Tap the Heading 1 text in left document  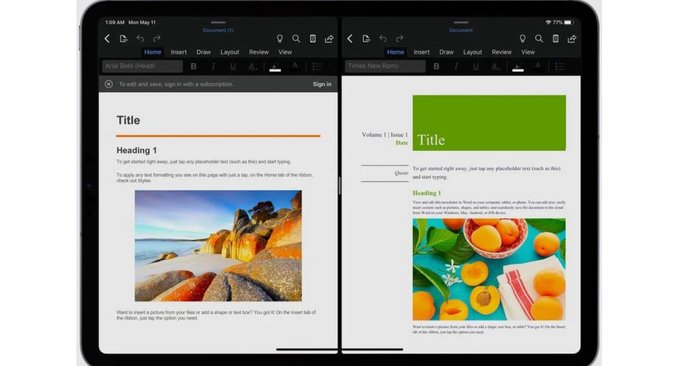tap(137, 150)
